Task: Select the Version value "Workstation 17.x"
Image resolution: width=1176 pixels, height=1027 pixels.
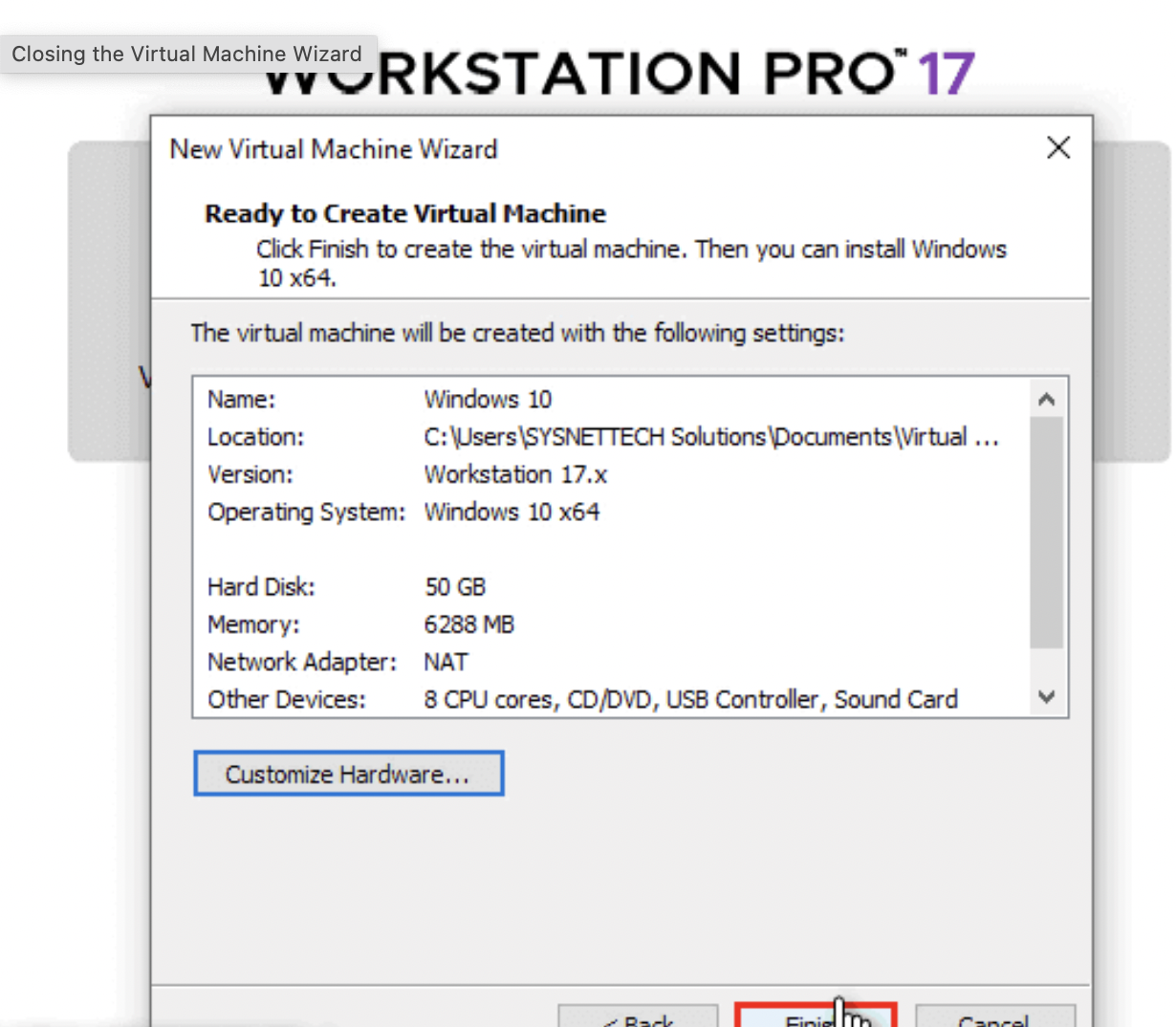Action: click(x=515, y=474)
